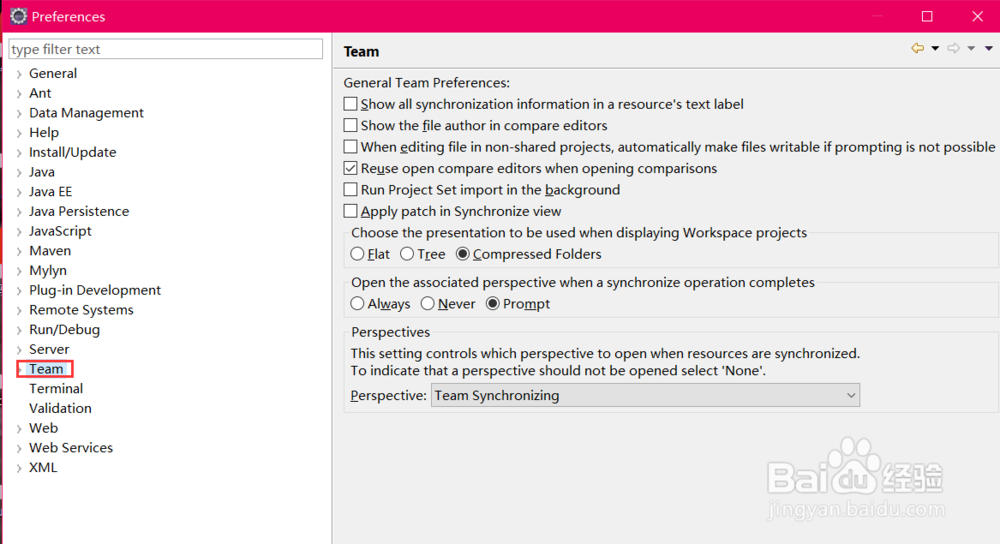Select Validation preferences page
The height and width of the screenshot is (544, 1000).
[x=60, y=408]
